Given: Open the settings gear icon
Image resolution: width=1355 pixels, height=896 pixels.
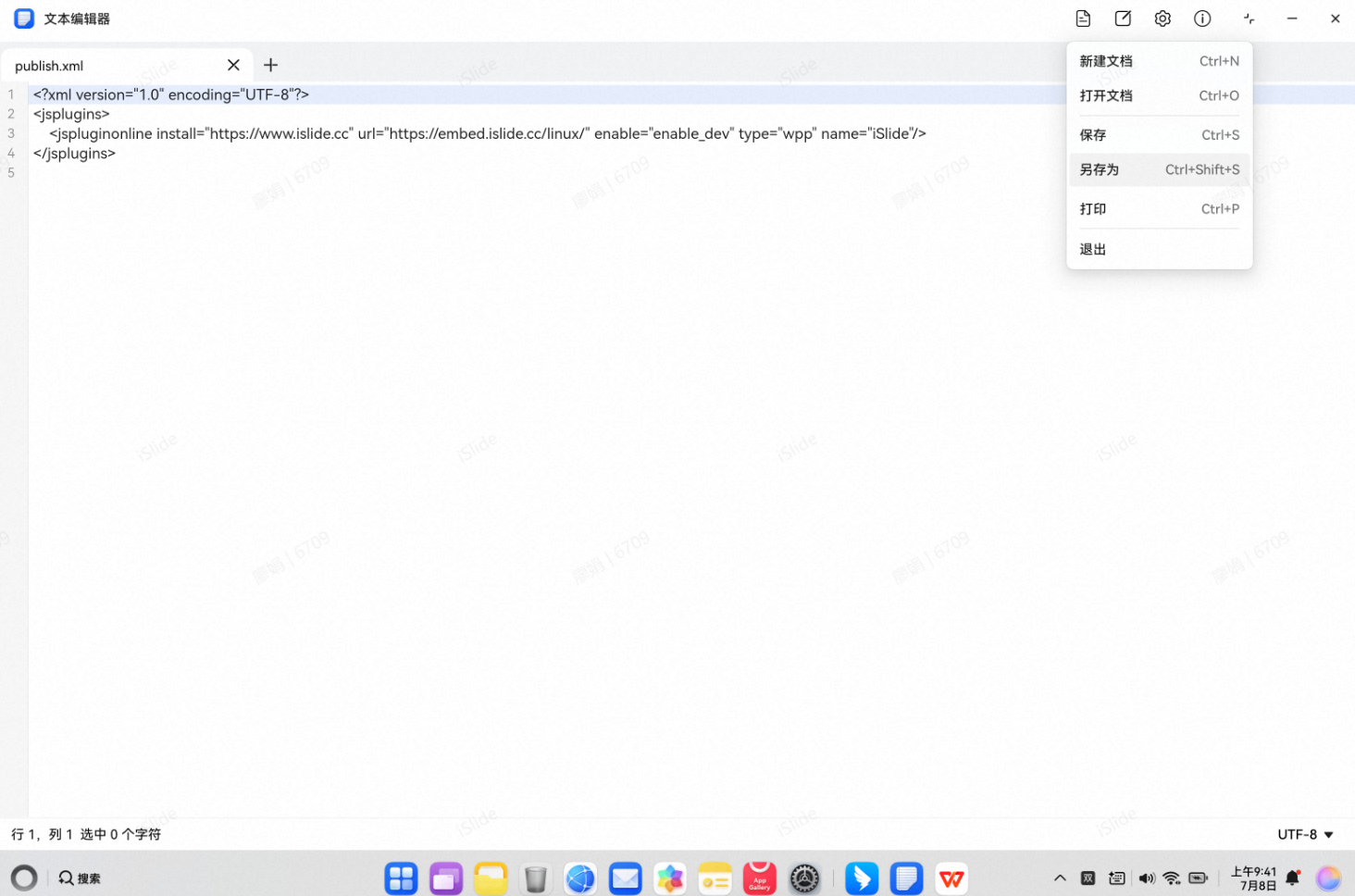Looking at the screenshot, I should (1162, 19).
